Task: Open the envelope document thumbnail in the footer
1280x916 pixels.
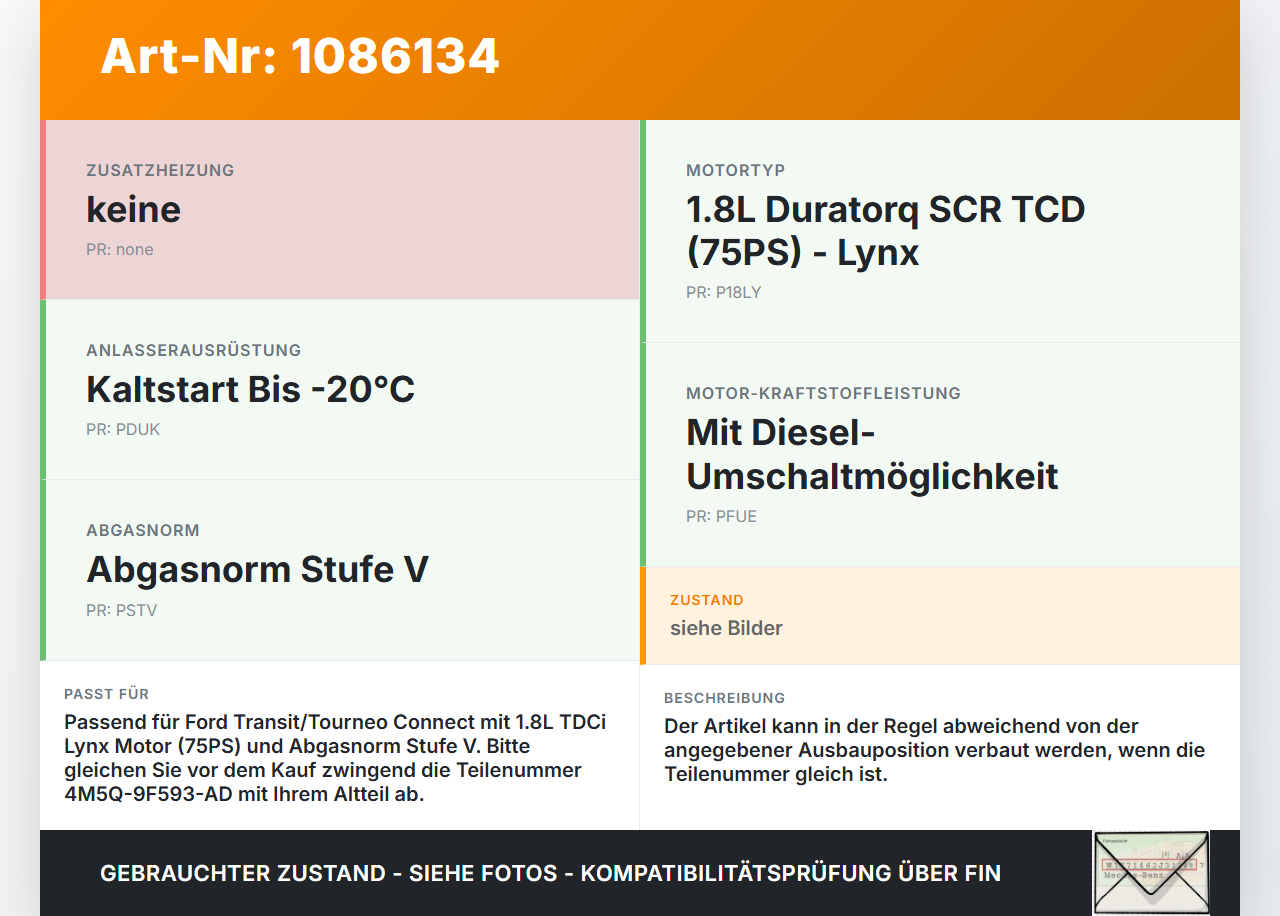Action: 1151,872
